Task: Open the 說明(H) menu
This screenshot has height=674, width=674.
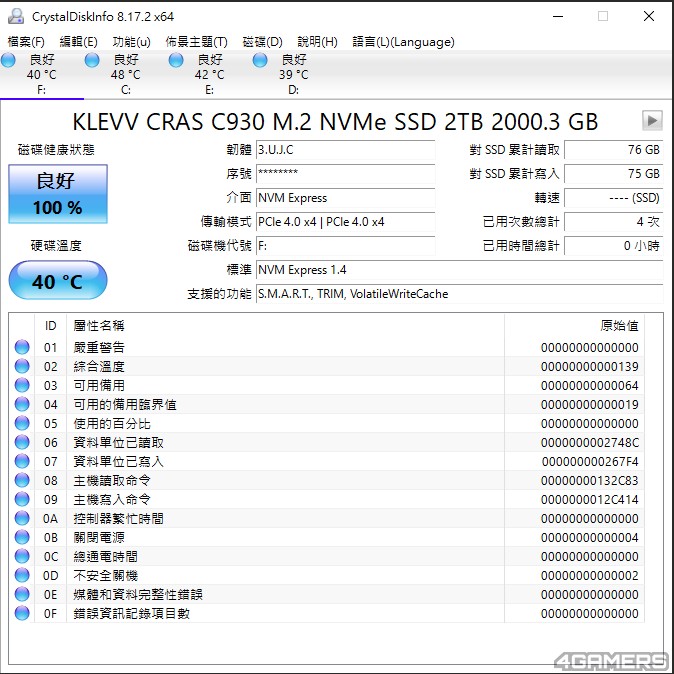Action: coord(317,42)
